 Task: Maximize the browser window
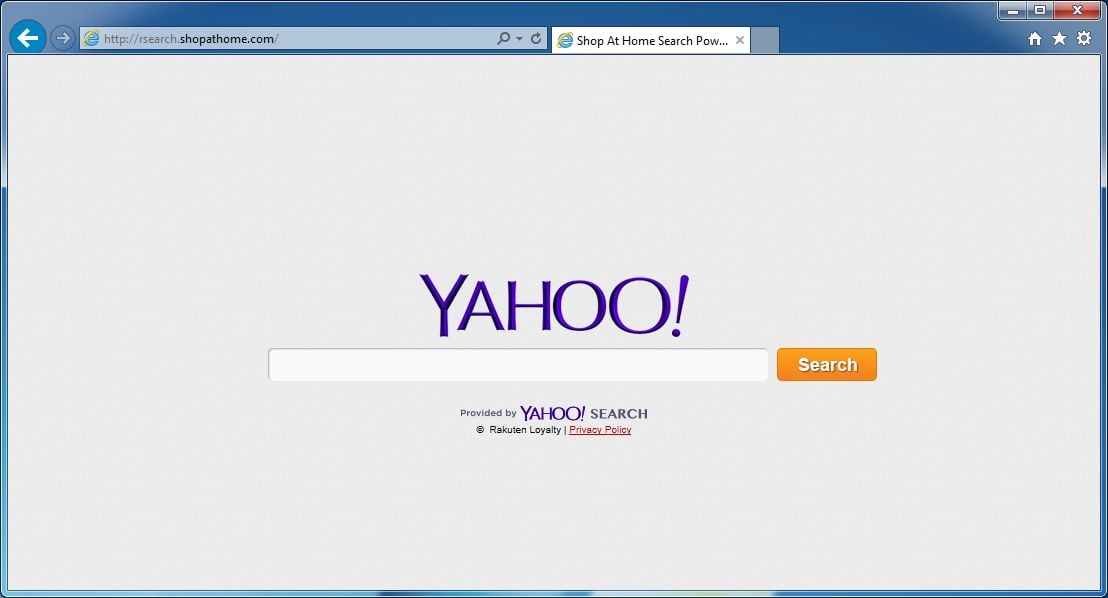point(1040,11)
